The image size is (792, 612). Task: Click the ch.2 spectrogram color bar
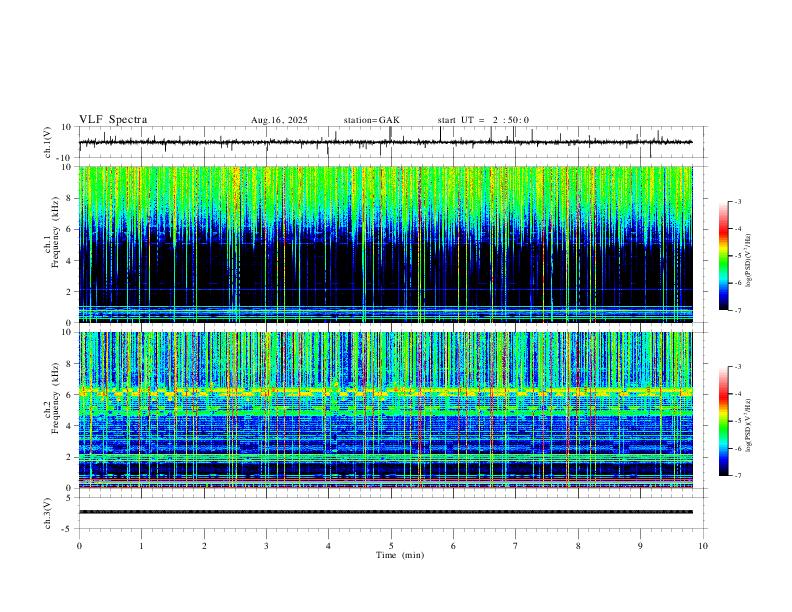tap(723, 421)
